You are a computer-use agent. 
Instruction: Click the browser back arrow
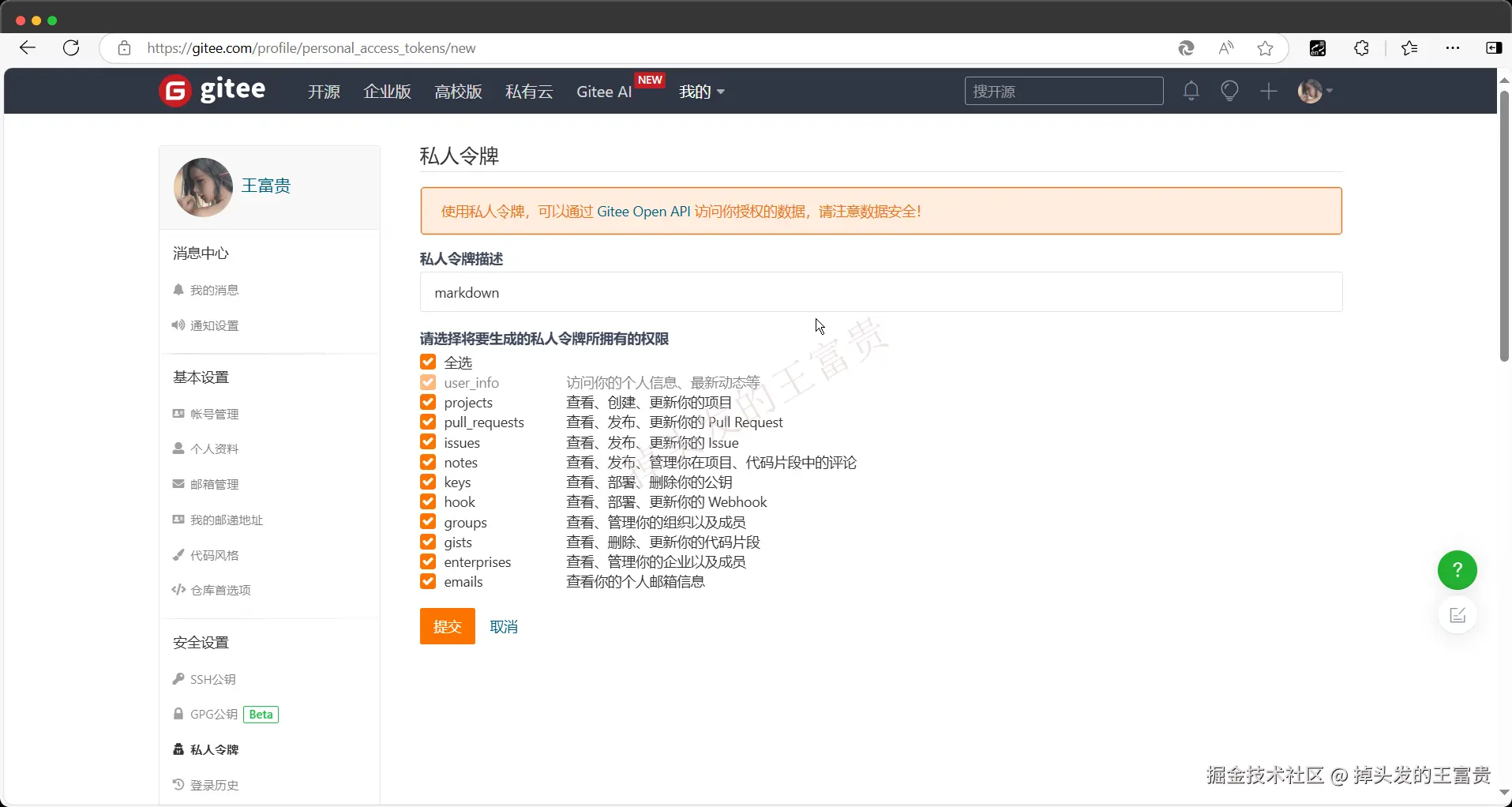(28, 48)
